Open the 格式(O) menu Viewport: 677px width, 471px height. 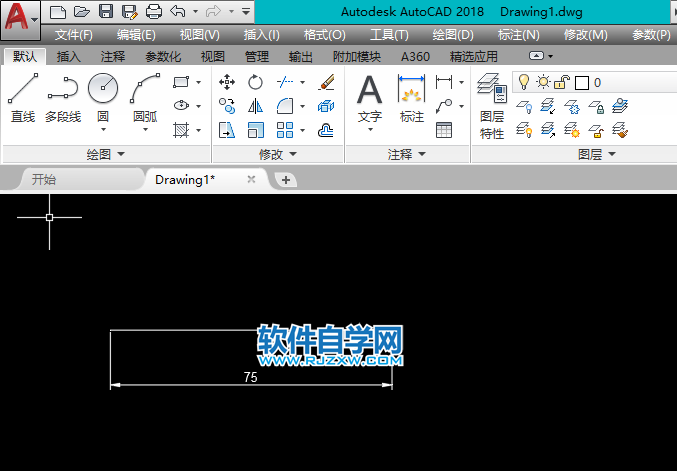(324, 34)
